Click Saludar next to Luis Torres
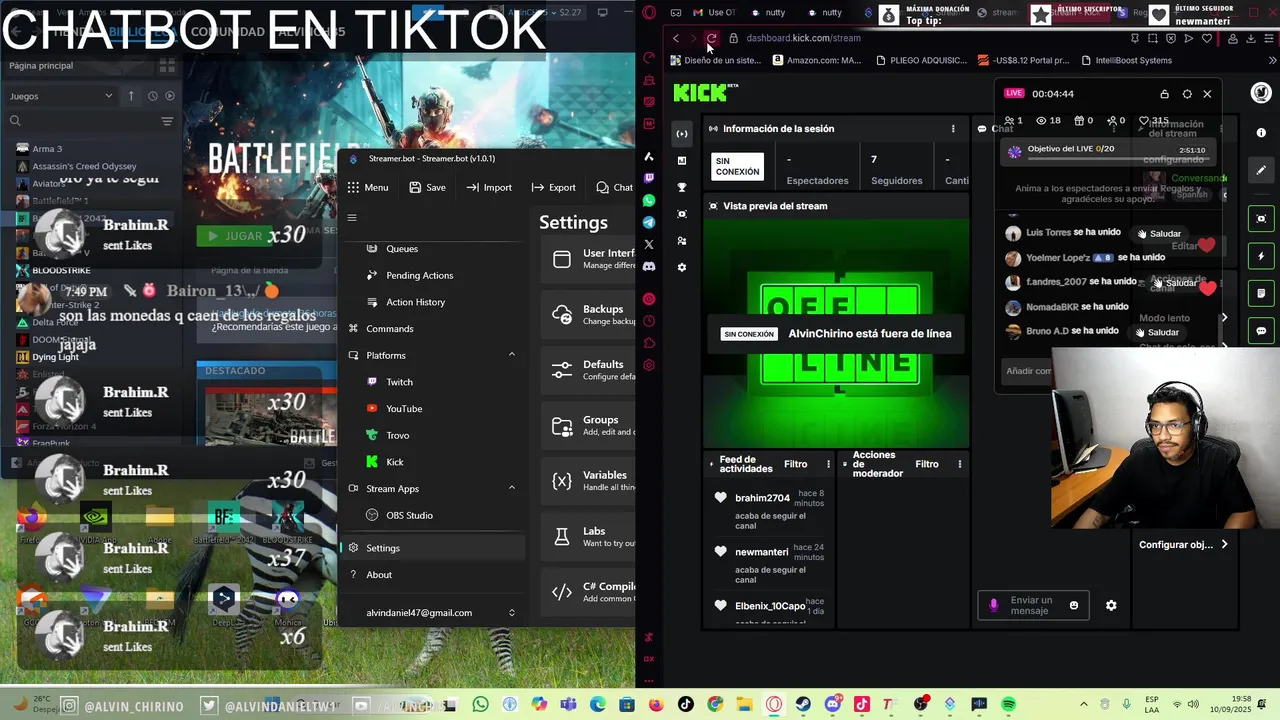Screen dimensions: 1280x720 click(1159, 233)
